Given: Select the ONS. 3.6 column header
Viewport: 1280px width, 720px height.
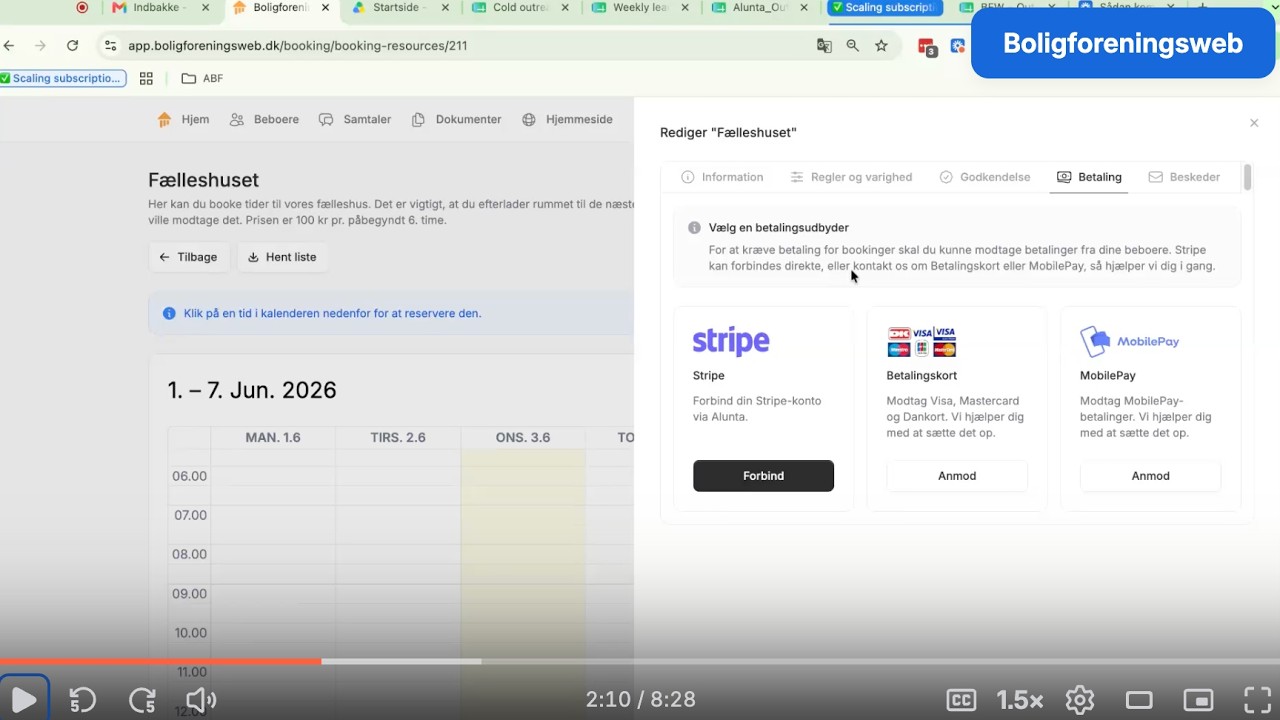Looking at the screenshot, I should 523,437.
